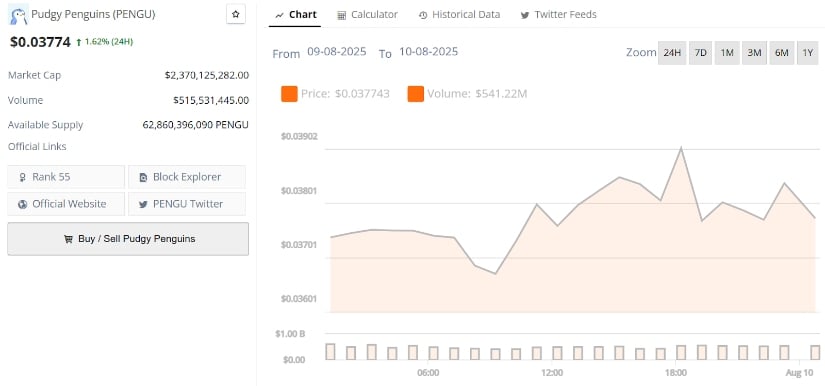Click the available supply 62,860,396,090 PENGU

[196, 125]
